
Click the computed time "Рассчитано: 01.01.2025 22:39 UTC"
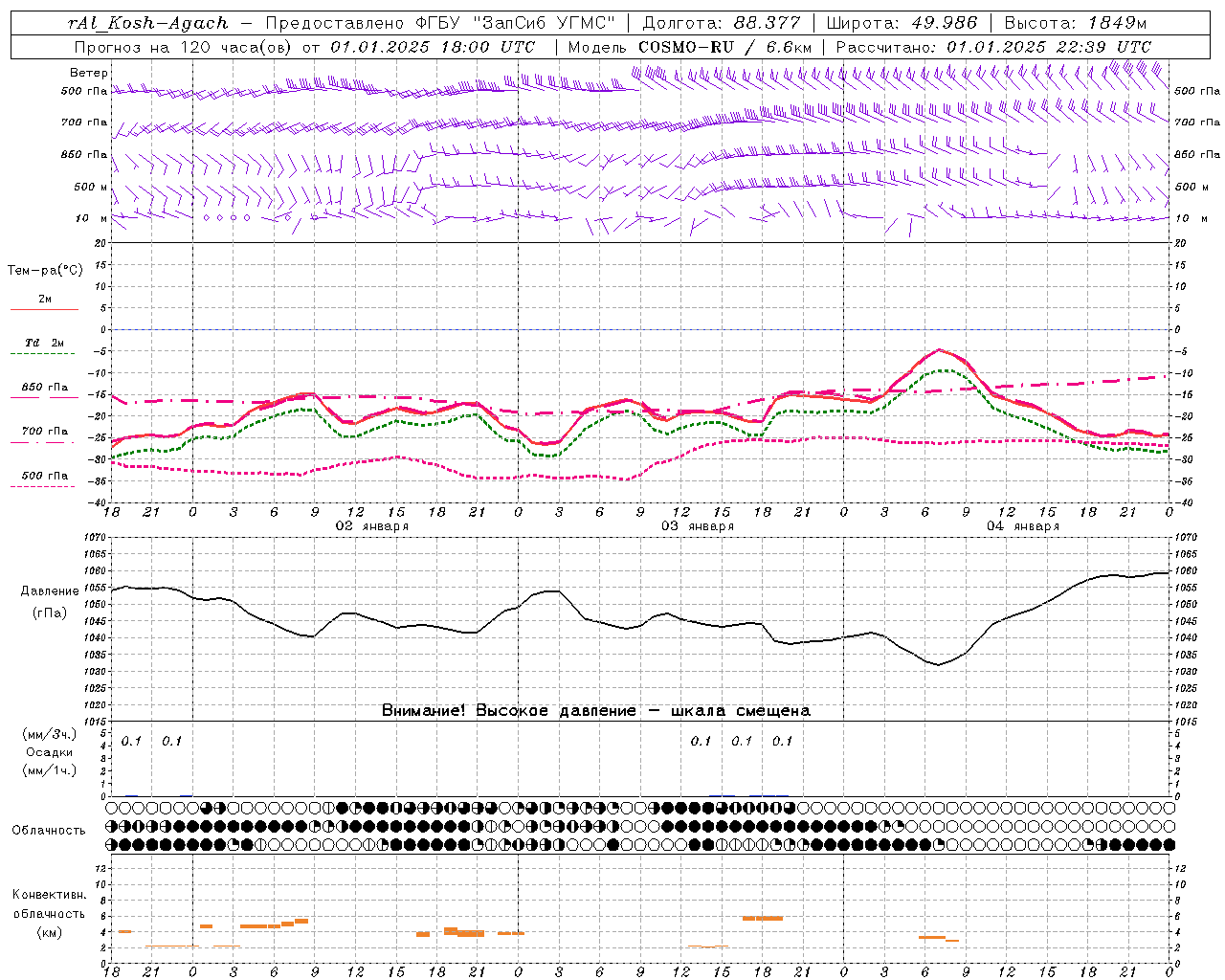[993, 47]
